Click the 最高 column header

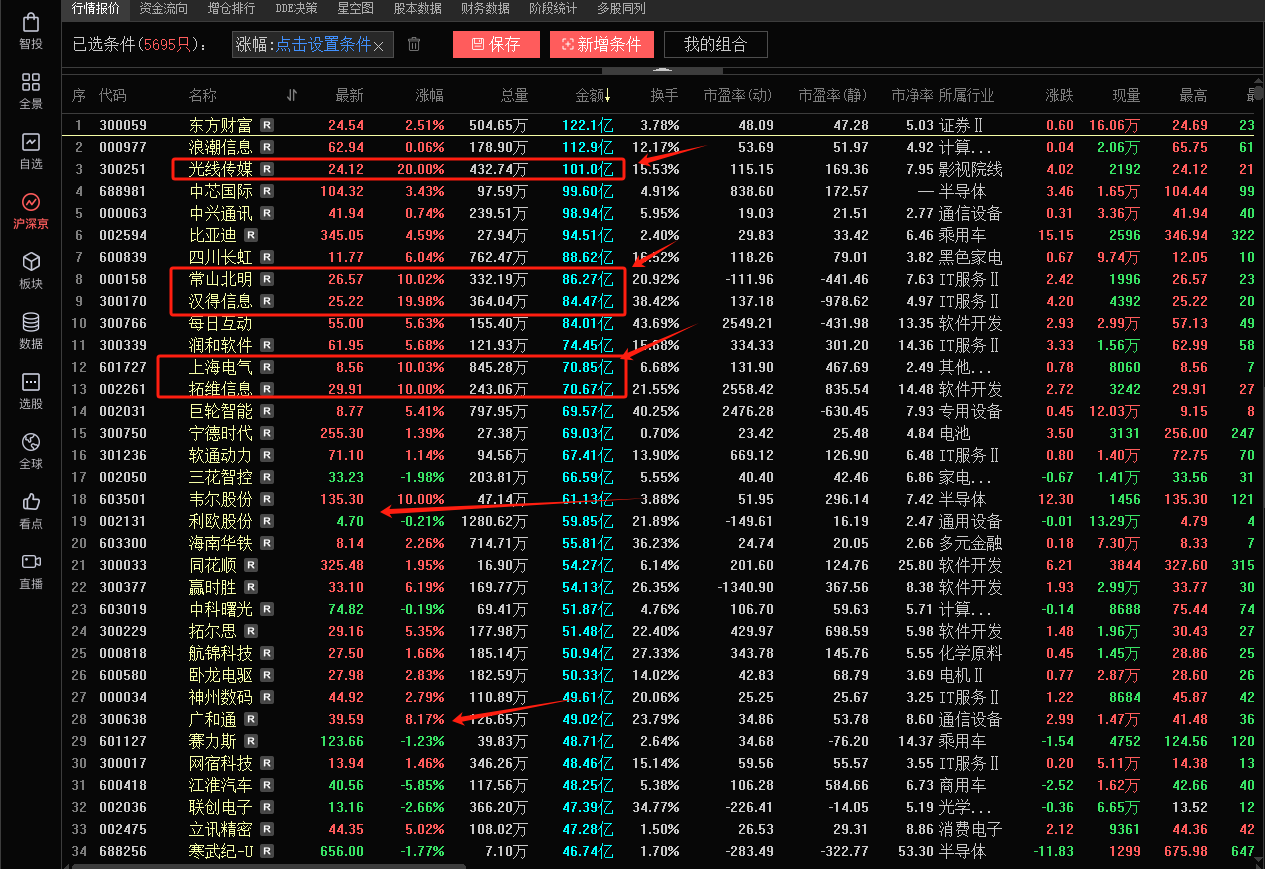tap(1193, 95)
